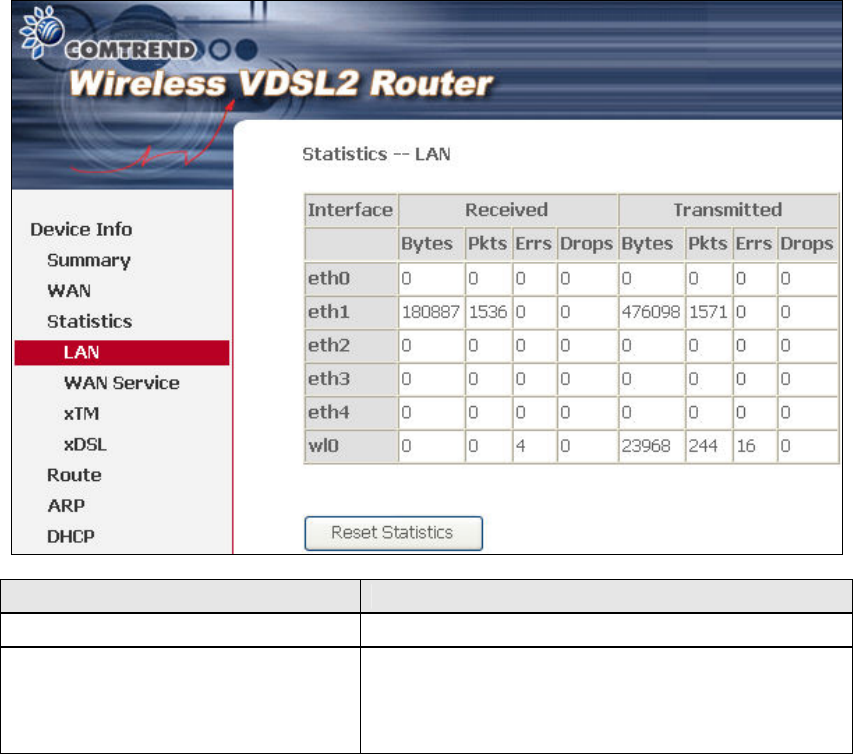Open the Statistics menu item
The height and width of the screenshot is (754, 853).
click(89, 322)
